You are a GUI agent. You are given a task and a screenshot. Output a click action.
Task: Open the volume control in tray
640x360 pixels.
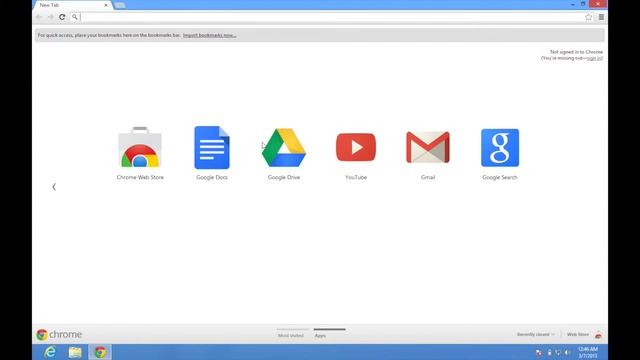(x=568, y=352)
